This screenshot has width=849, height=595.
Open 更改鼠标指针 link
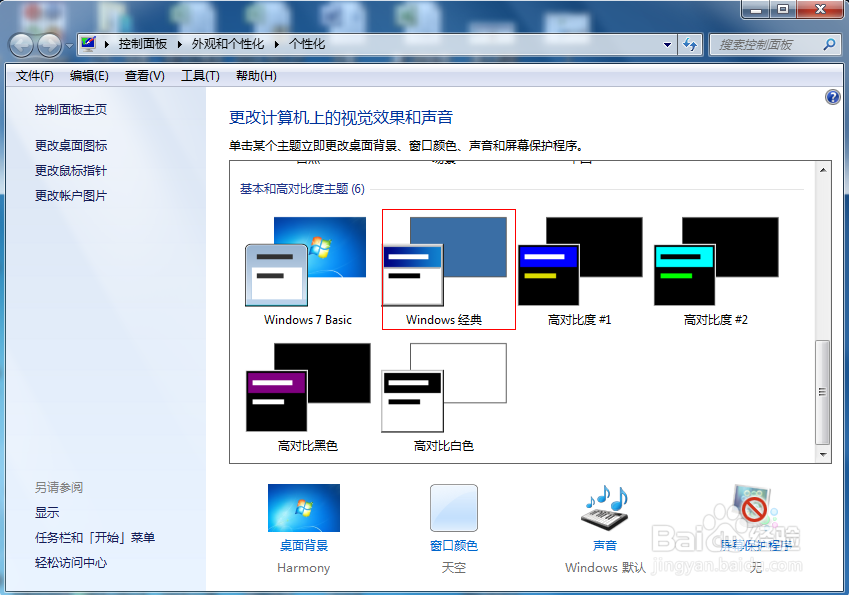(x=71, y=171)
